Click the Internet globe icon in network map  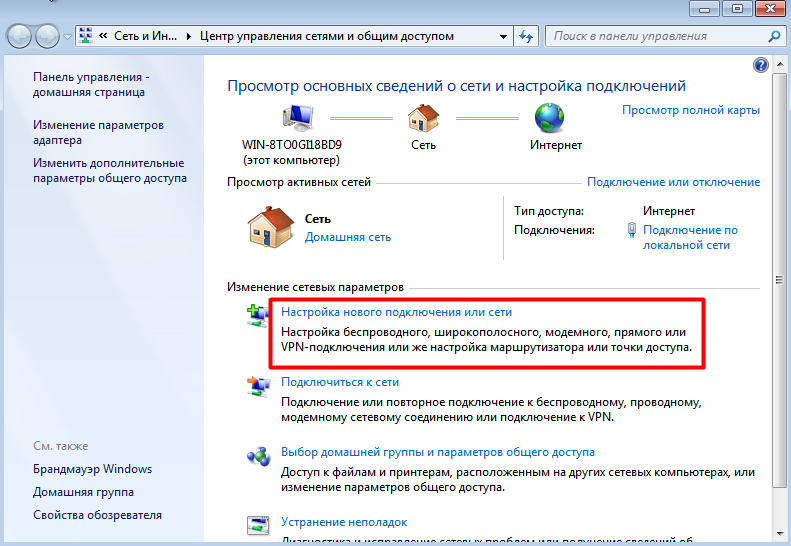549,119
